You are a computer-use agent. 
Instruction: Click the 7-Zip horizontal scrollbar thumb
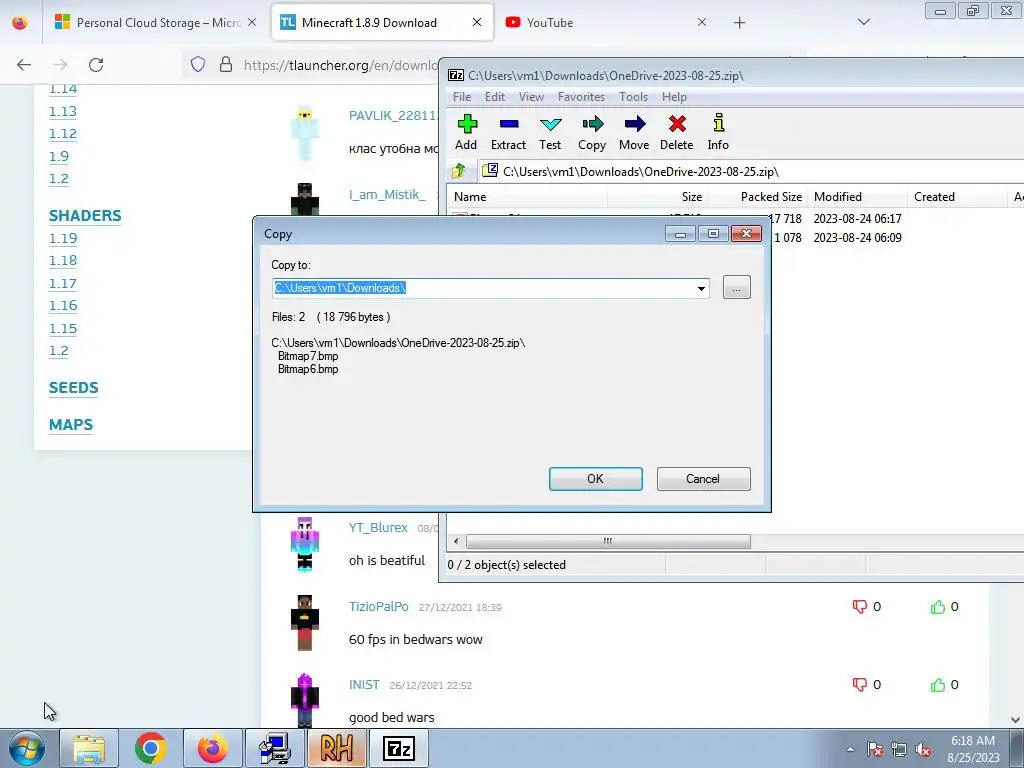608,541
